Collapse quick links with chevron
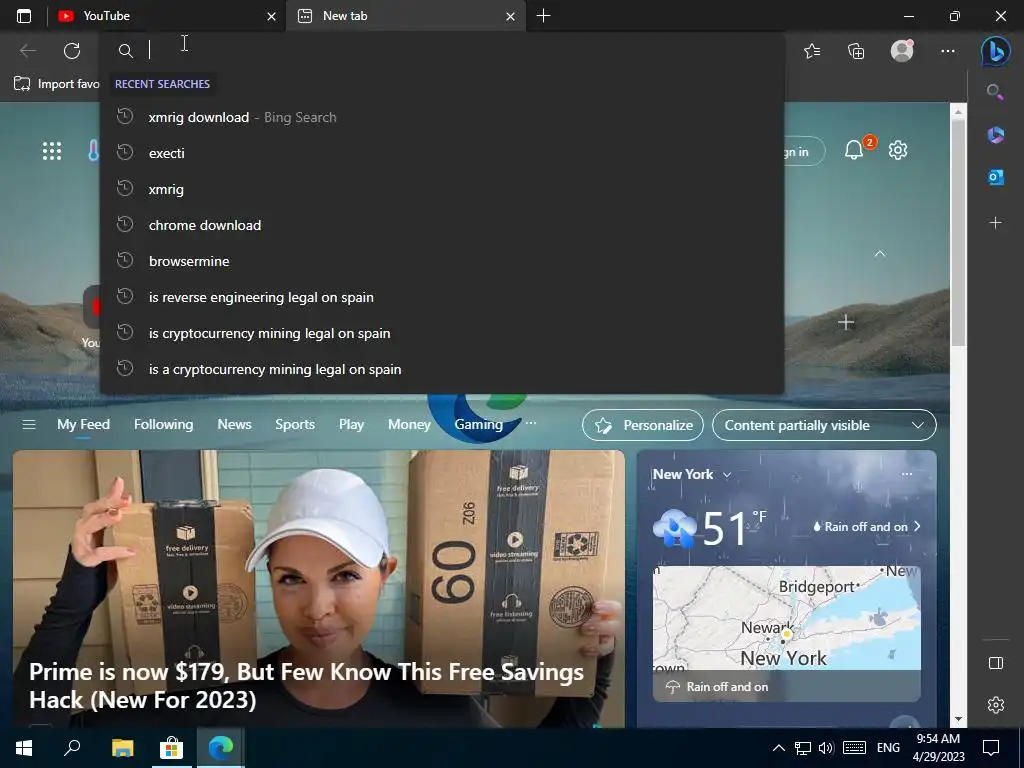This screenshot has width=1024, height=768. tap(880, 253)
